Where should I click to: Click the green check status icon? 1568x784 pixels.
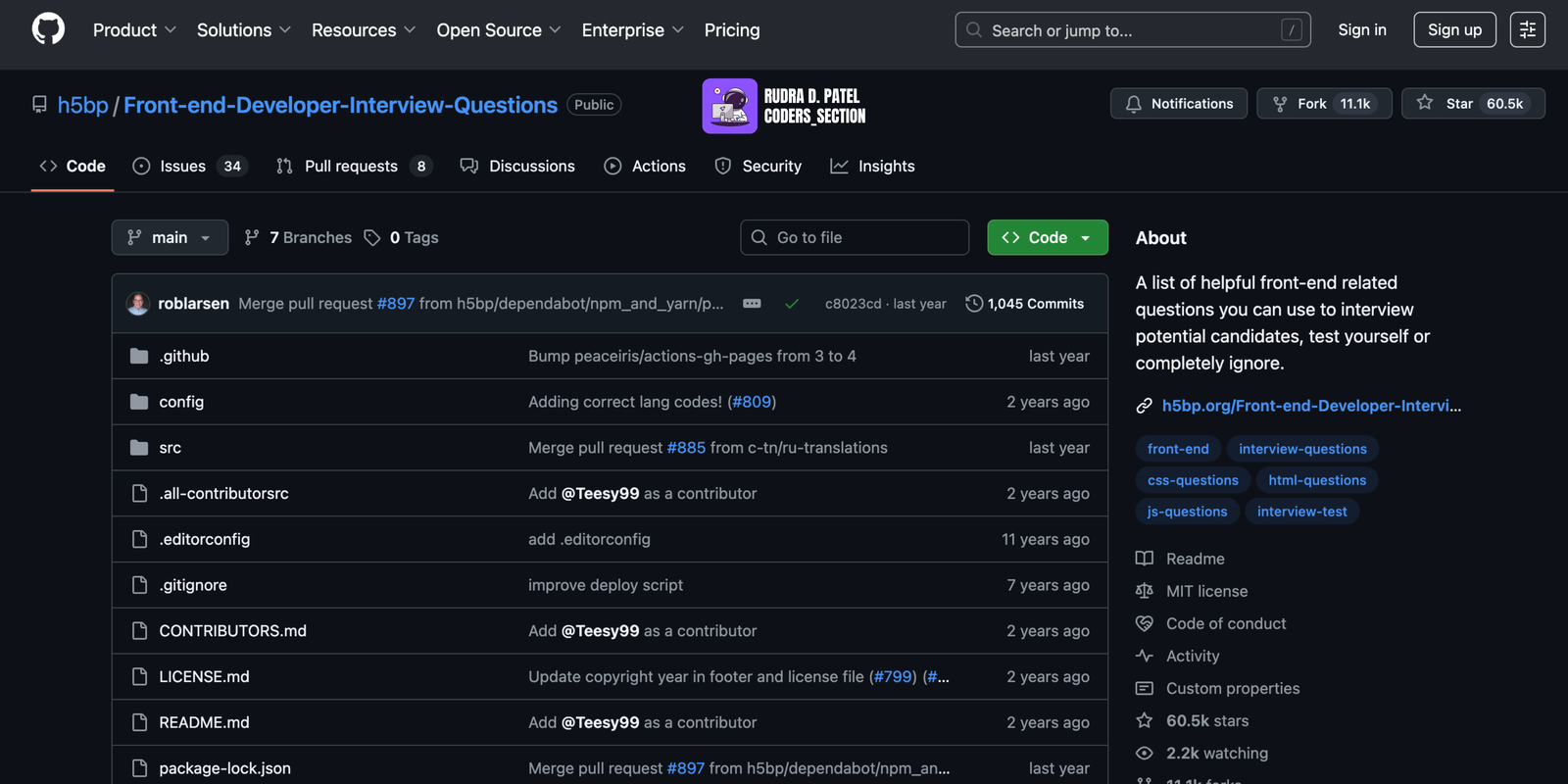pos(792,304)
